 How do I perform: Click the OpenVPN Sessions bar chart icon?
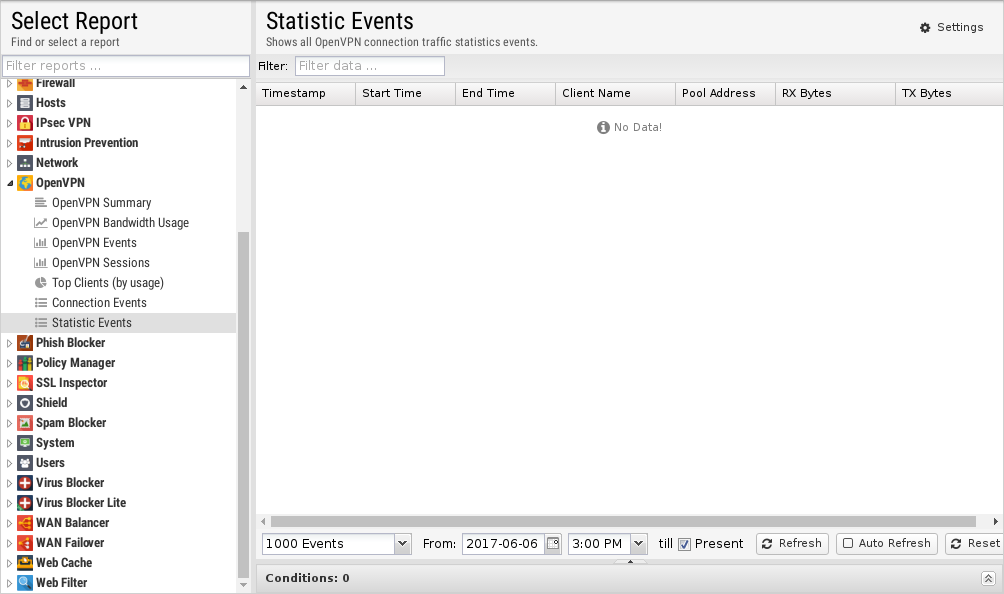(x=41, y=262)
